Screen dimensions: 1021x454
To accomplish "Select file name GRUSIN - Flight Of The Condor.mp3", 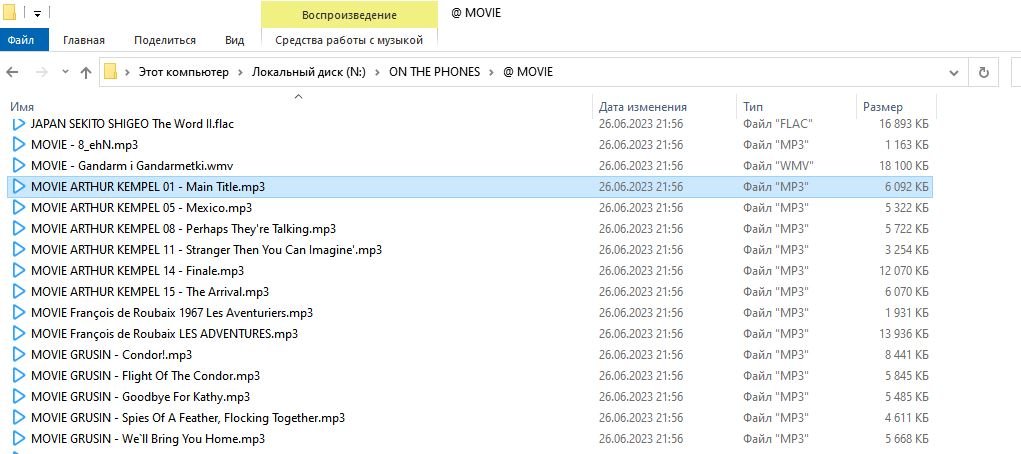I will click(x=145, y=376).
